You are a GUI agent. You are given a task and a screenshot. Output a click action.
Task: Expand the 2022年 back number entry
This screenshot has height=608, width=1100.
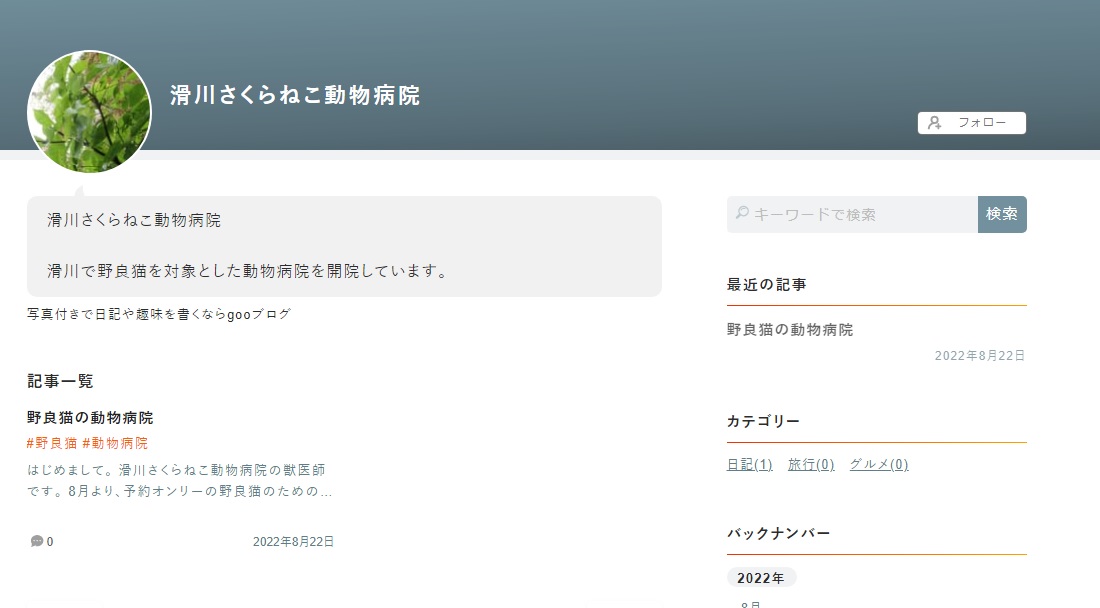tap(761, 577)
